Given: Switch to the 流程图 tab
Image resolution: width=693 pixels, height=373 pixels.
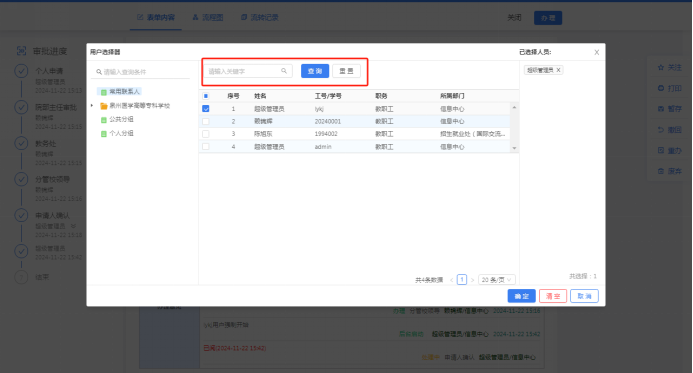Looking at the screenshot, I should [x=208, y=18].
